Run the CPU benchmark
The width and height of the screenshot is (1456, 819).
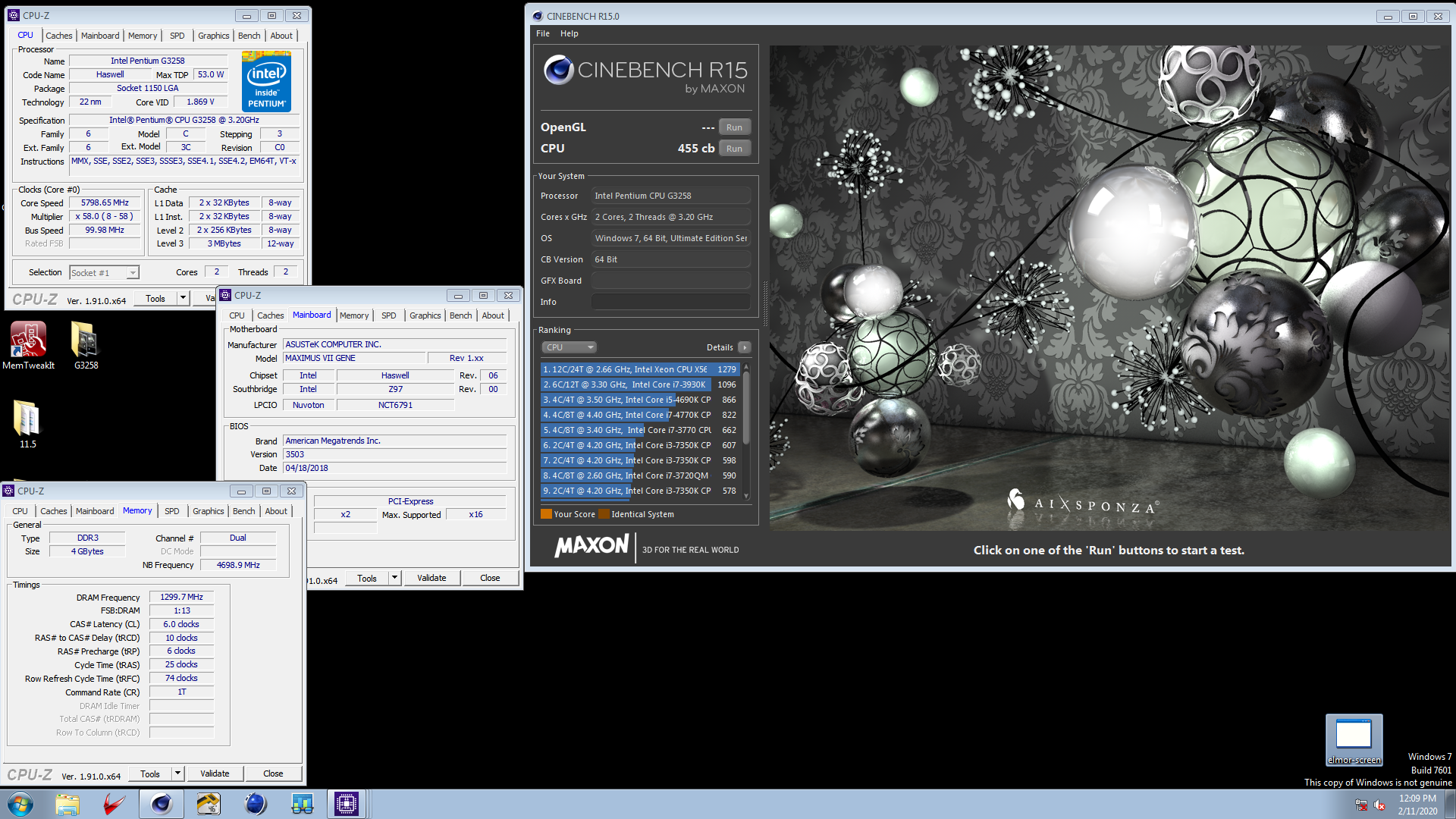(734, 149)
